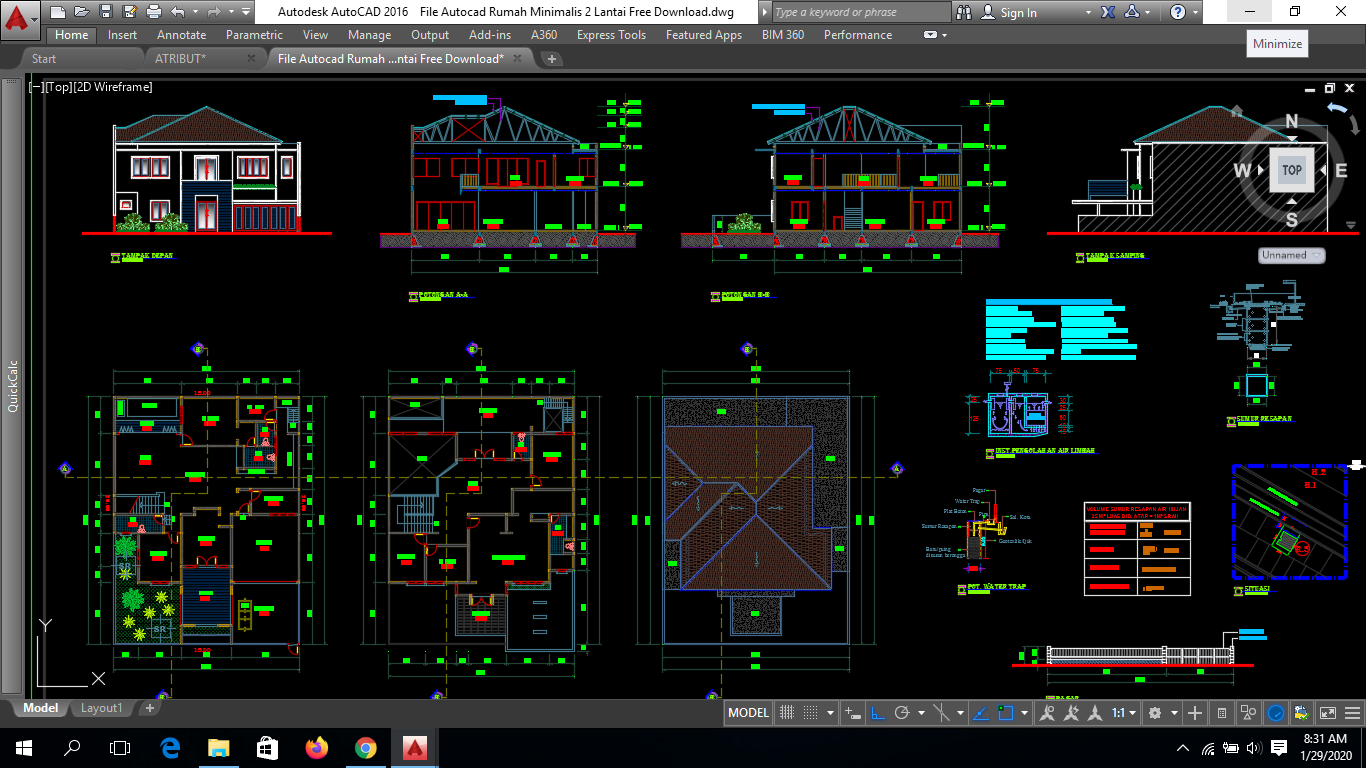Open the Annotate ribbon tab

pyautogui.click(x=181, y=35)
